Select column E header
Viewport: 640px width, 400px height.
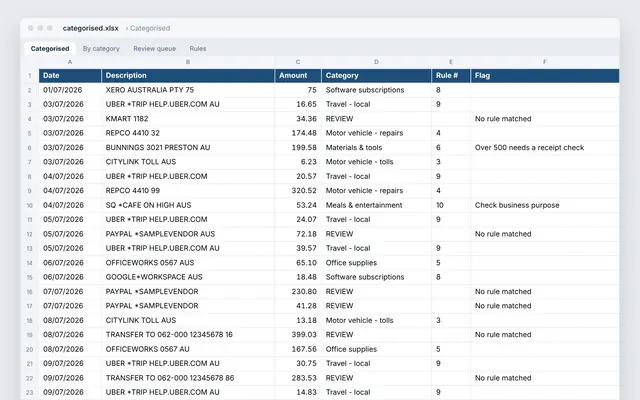[x=451, y=62]
